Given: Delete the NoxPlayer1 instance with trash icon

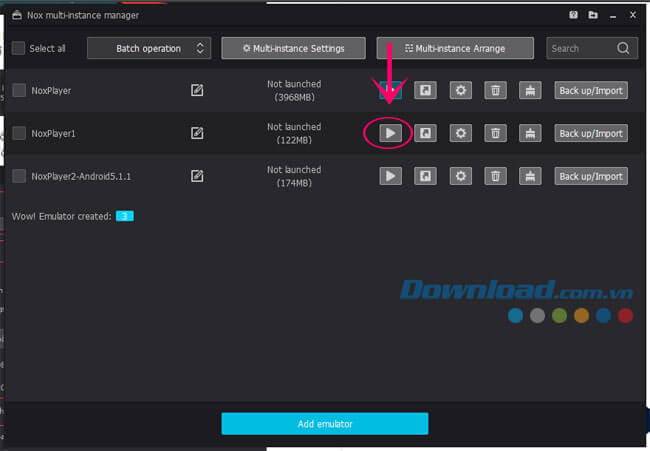Looking at the screenshot, I should pyautogui.click(x=495, y=133).
